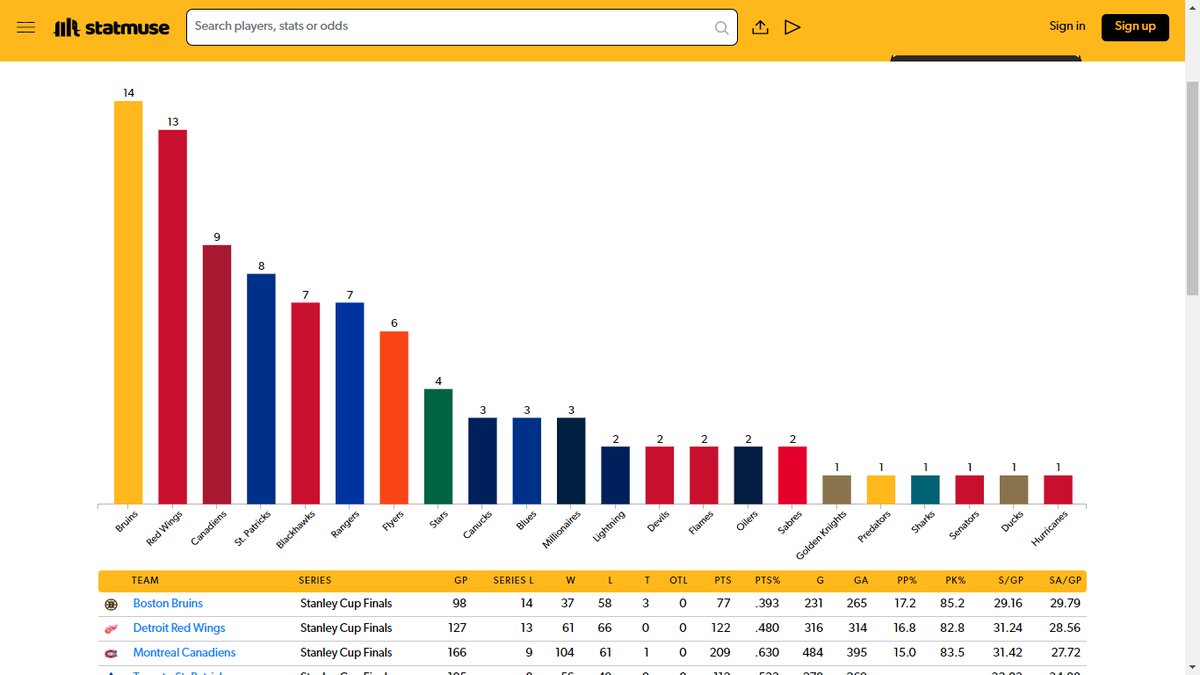1200x675 pixels.
Task: Click the TEAM column header
Action: coord(145,580)
